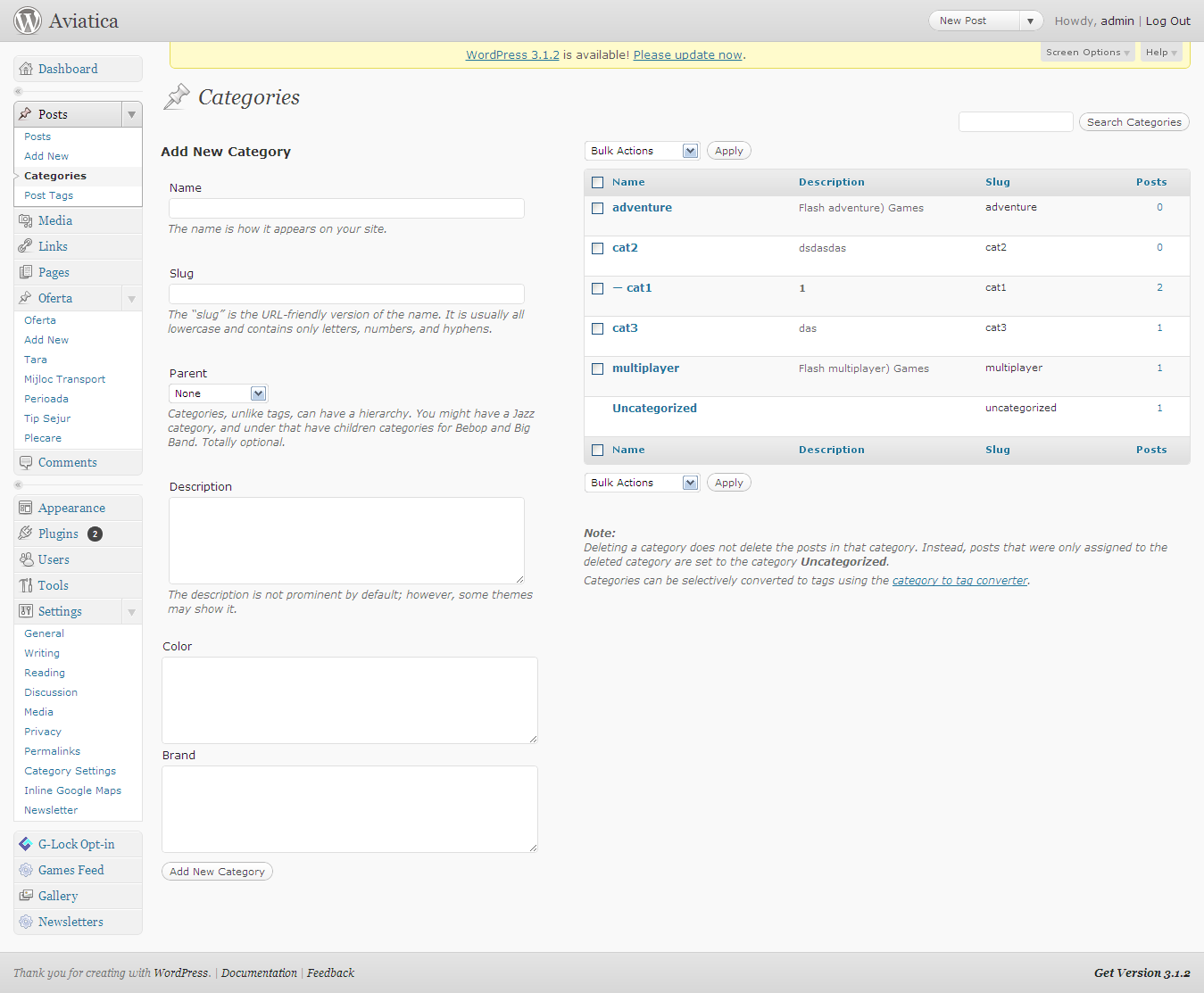This screenshot has height=993, width=1204.
Task: Open Post Tags submenu item
Action: pos(49,195)
